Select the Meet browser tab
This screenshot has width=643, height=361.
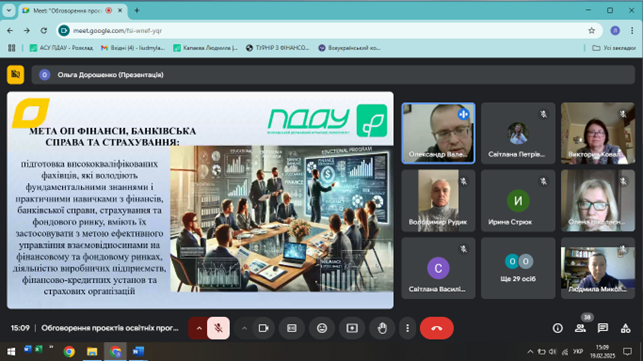point(74,11)
